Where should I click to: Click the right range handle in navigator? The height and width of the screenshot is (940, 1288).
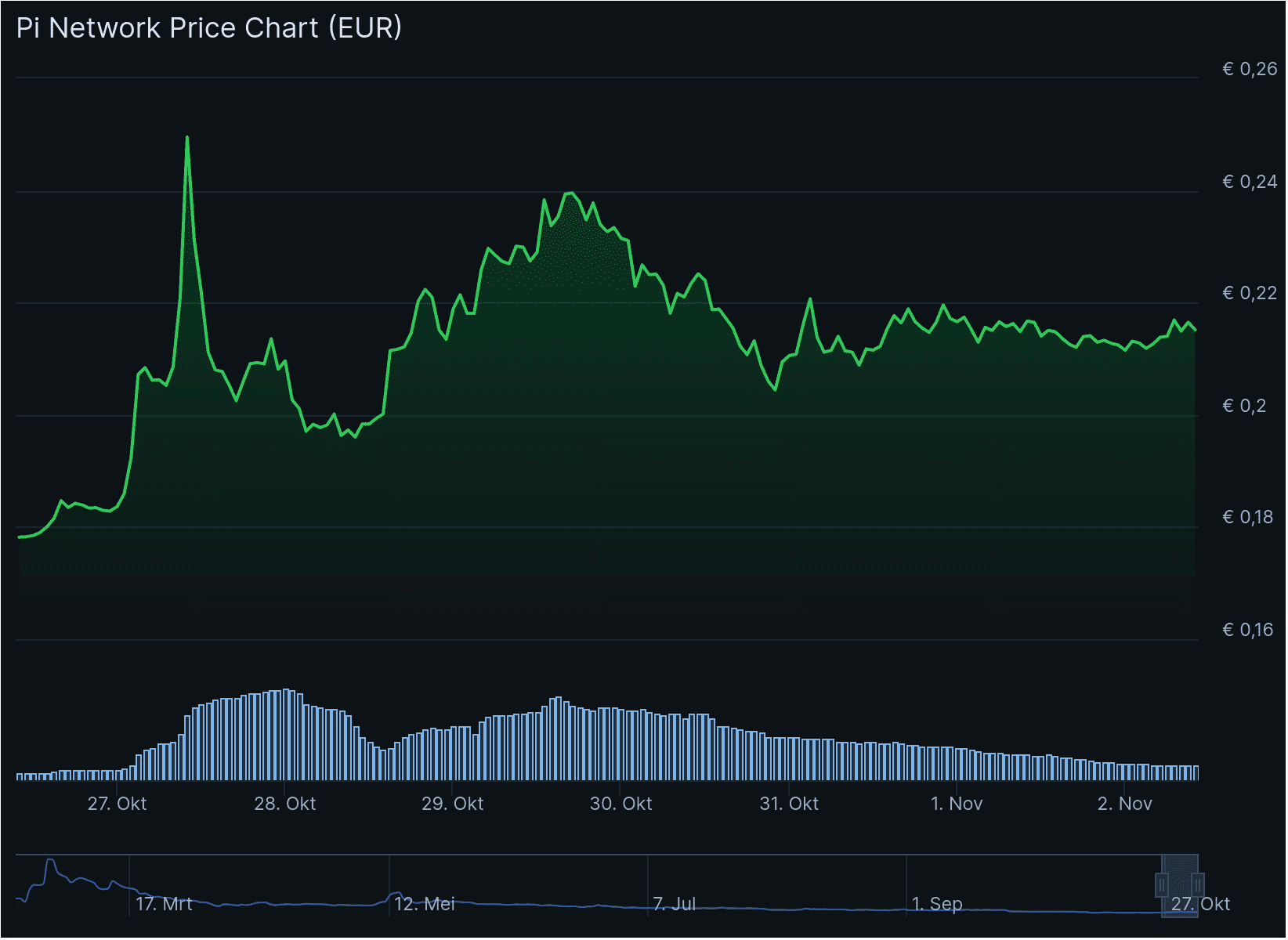pos(1197,885)
